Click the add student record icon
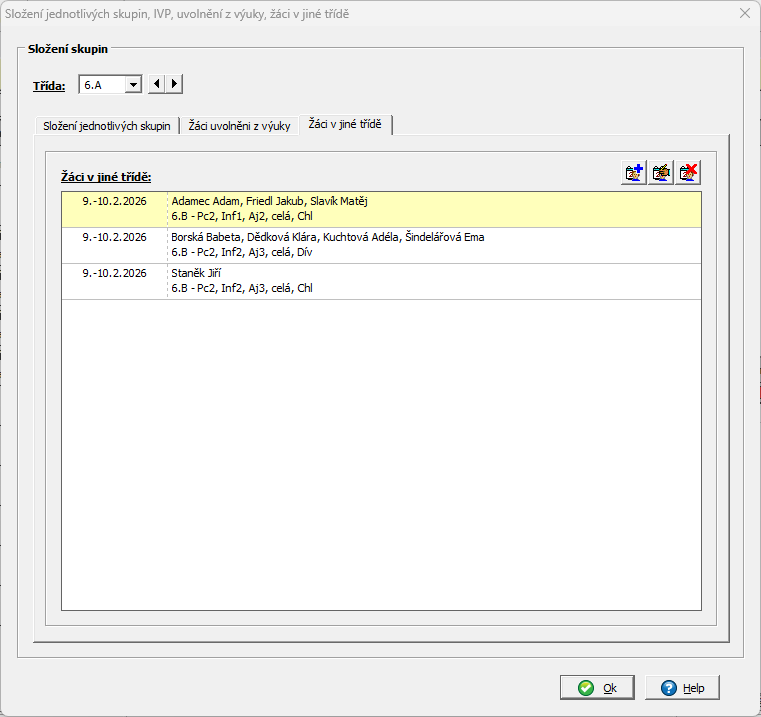This screenshot has width=761, height=717. (633, 172)
